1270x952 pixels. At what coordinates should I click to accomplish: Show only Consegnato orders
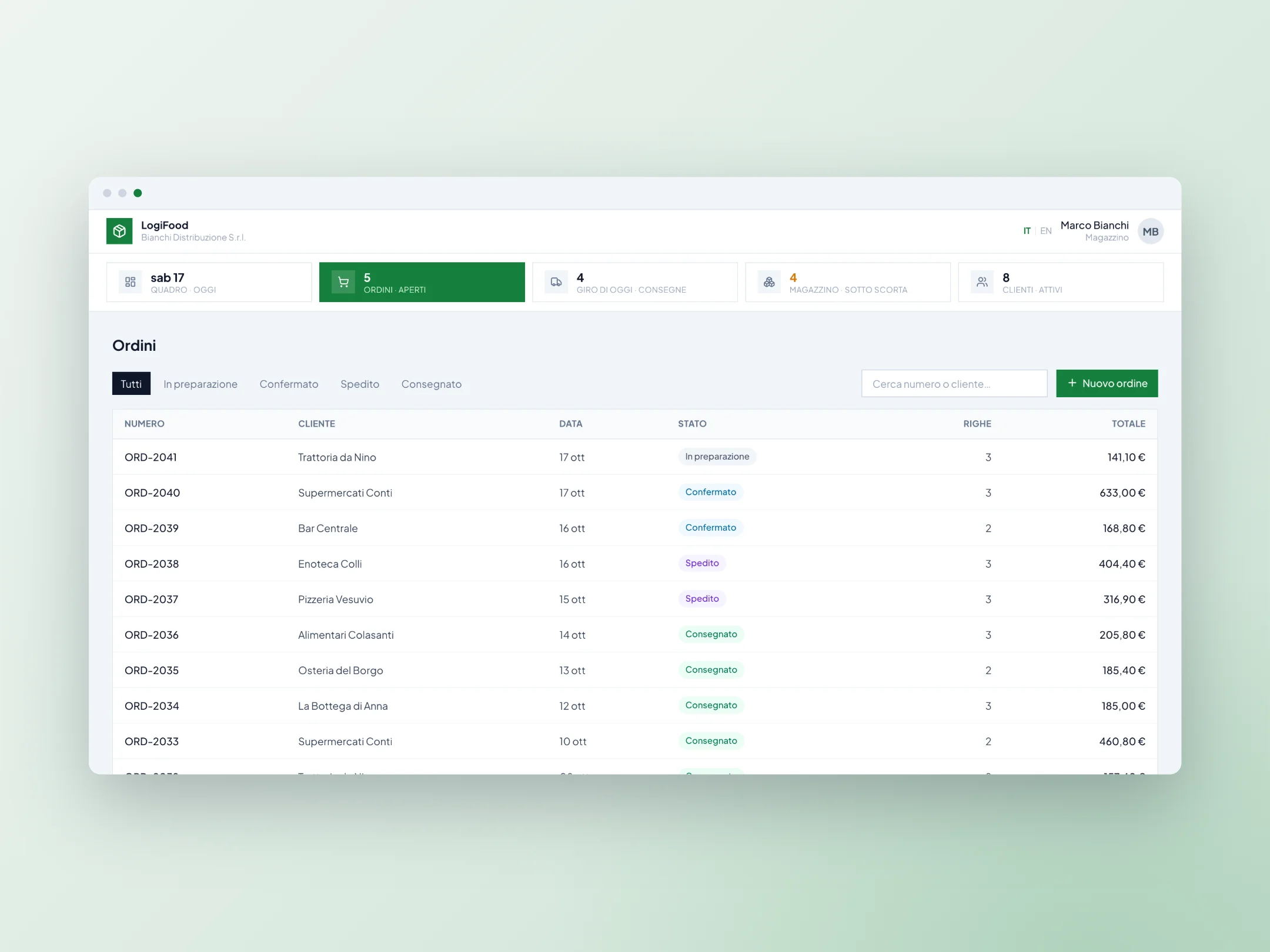pos(432,384)
